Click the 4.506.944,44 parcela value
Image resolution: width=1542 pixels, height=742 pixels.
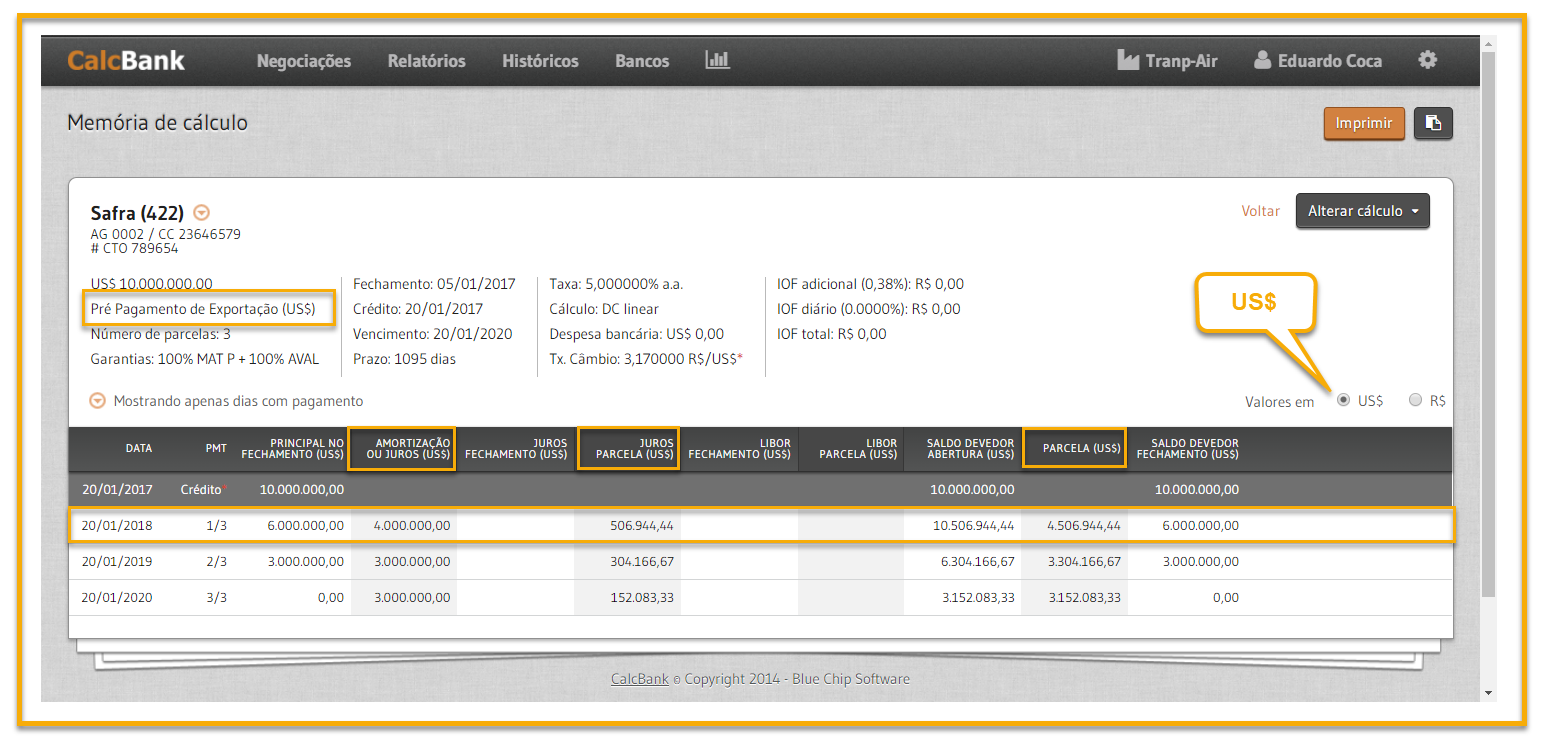pos(1084,525)
